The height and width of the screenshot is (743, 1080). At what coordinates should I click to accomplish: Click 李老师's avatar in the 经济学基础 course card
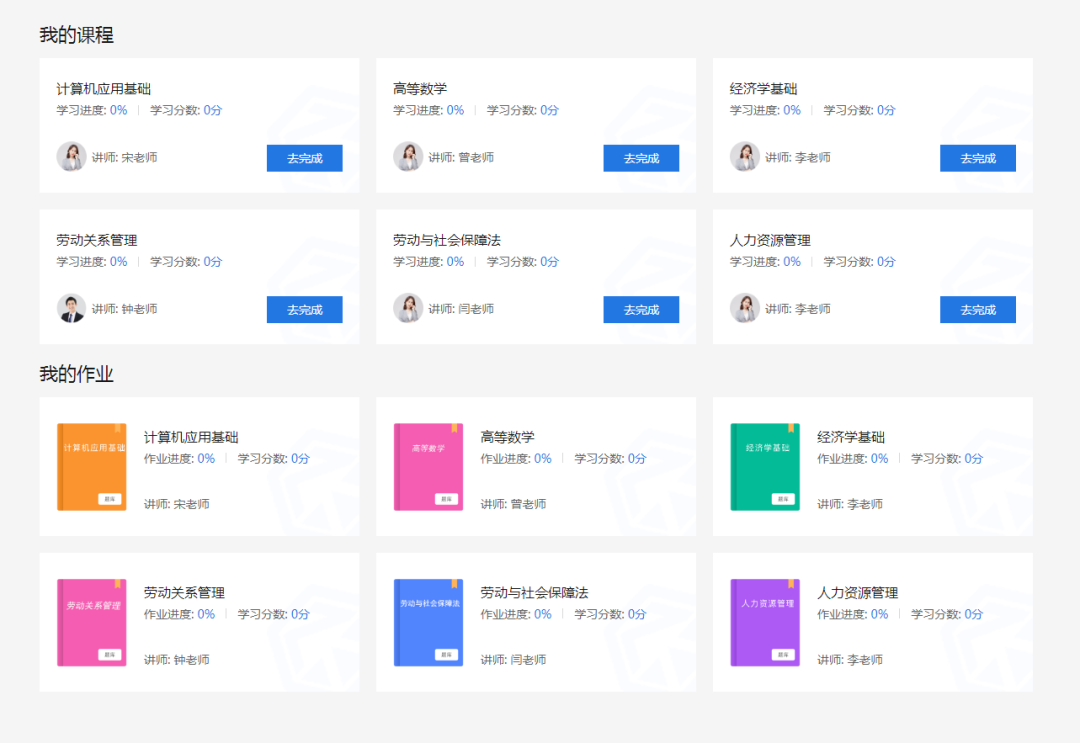745,157
